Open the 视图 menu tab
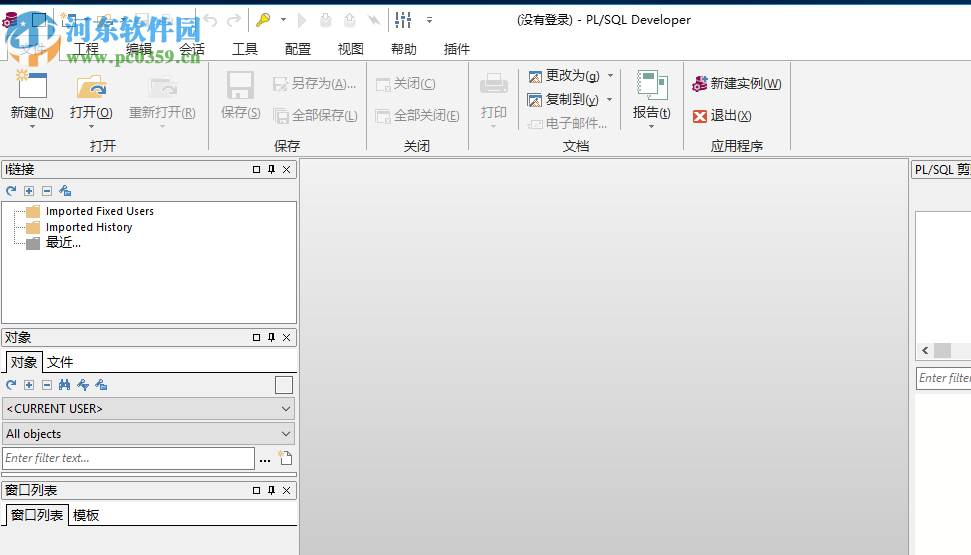Image resolution: width=971 pixels, height=555 pixels. pos(351,49)
